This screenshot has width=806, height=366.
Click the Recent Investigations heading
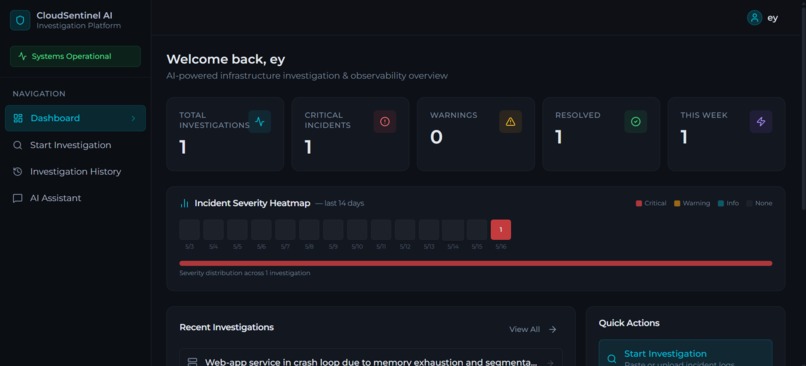pyautogui.click(x=227, y=327)
